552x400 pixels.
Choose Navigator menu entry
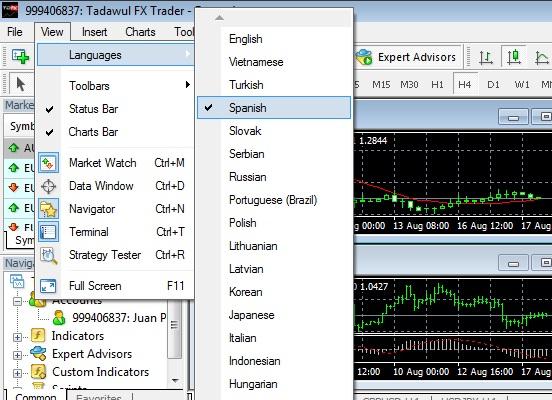click(x=115, y=209)
